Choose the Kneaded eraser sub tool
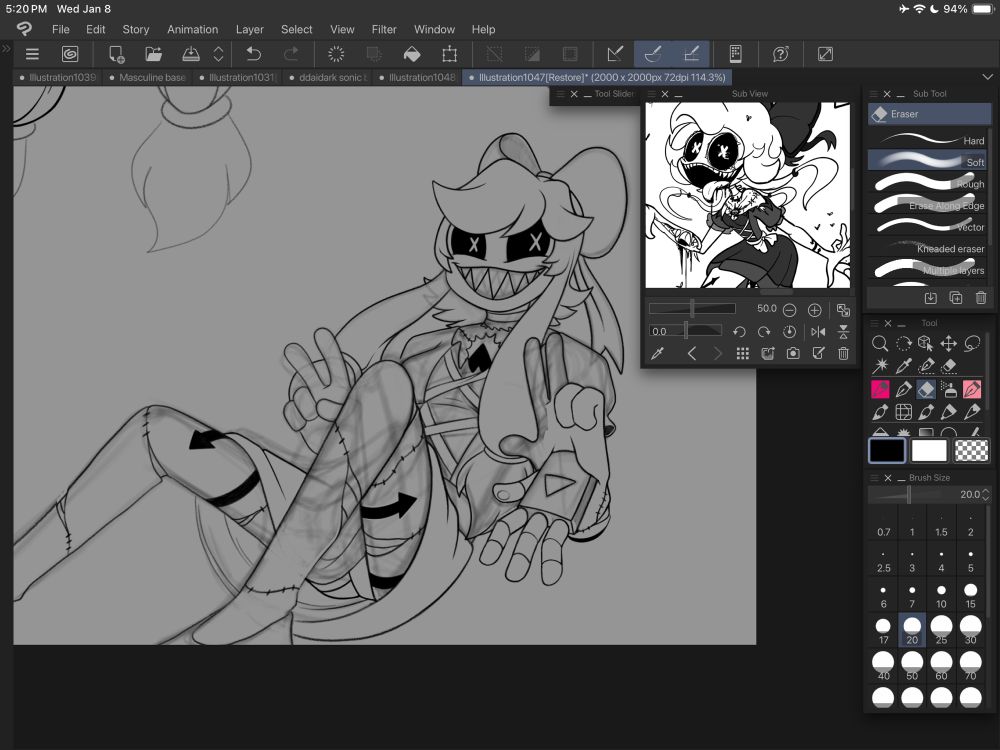 (x=927, y=248)
